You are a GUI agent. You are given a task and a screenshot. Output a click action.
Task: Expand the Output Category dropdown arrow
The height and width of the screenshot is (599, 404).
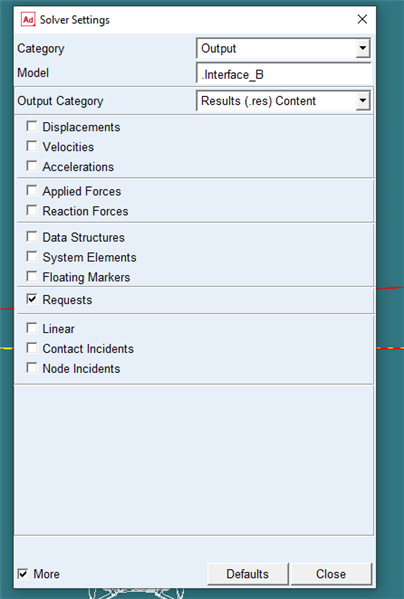click(363, 101)
